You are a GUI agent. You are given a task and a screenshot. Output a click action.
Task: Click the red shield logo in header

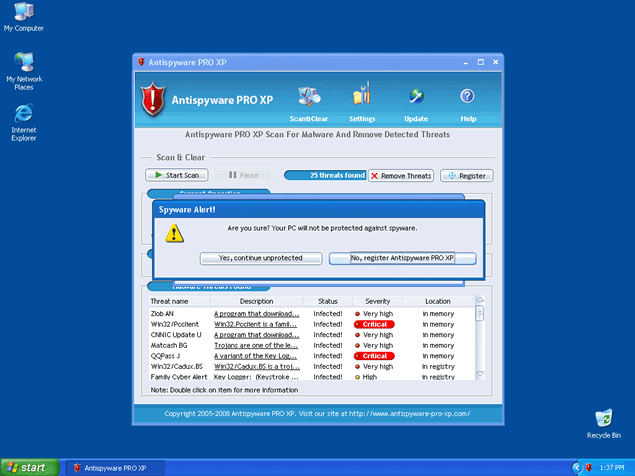(x=152, y=99)
